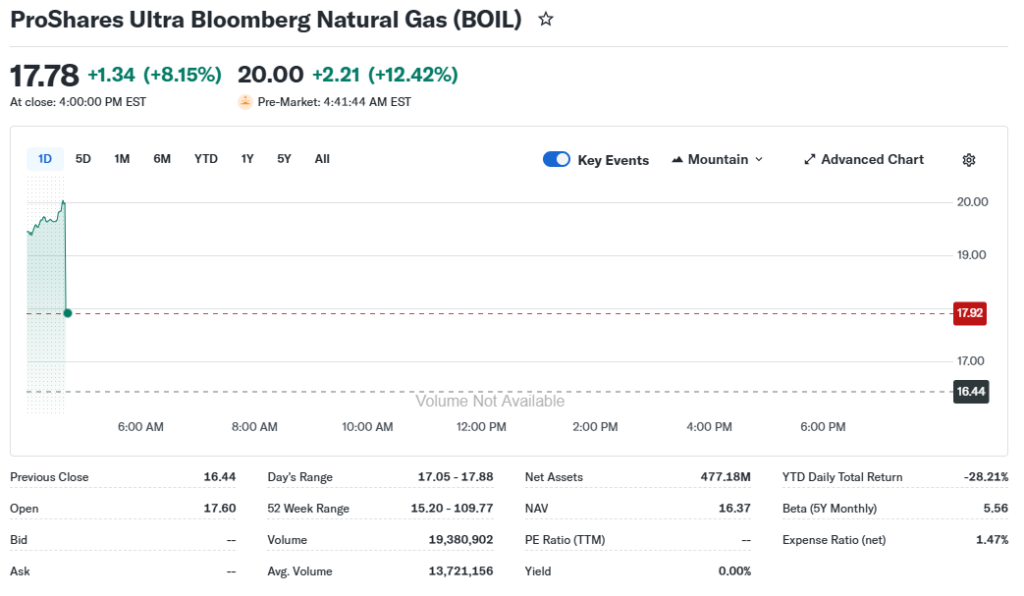The width and height of the screenshot is (1024, 596).
Task: Select the All time range
Action: click(x=322, y=159)
